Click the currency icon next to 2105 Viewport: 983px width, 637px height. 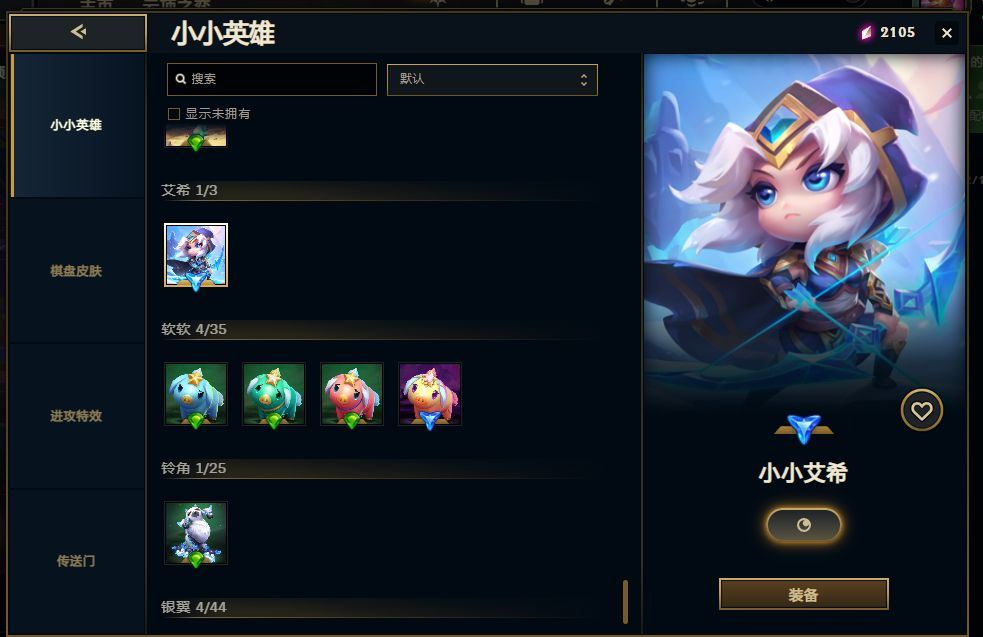click(866, 33)
